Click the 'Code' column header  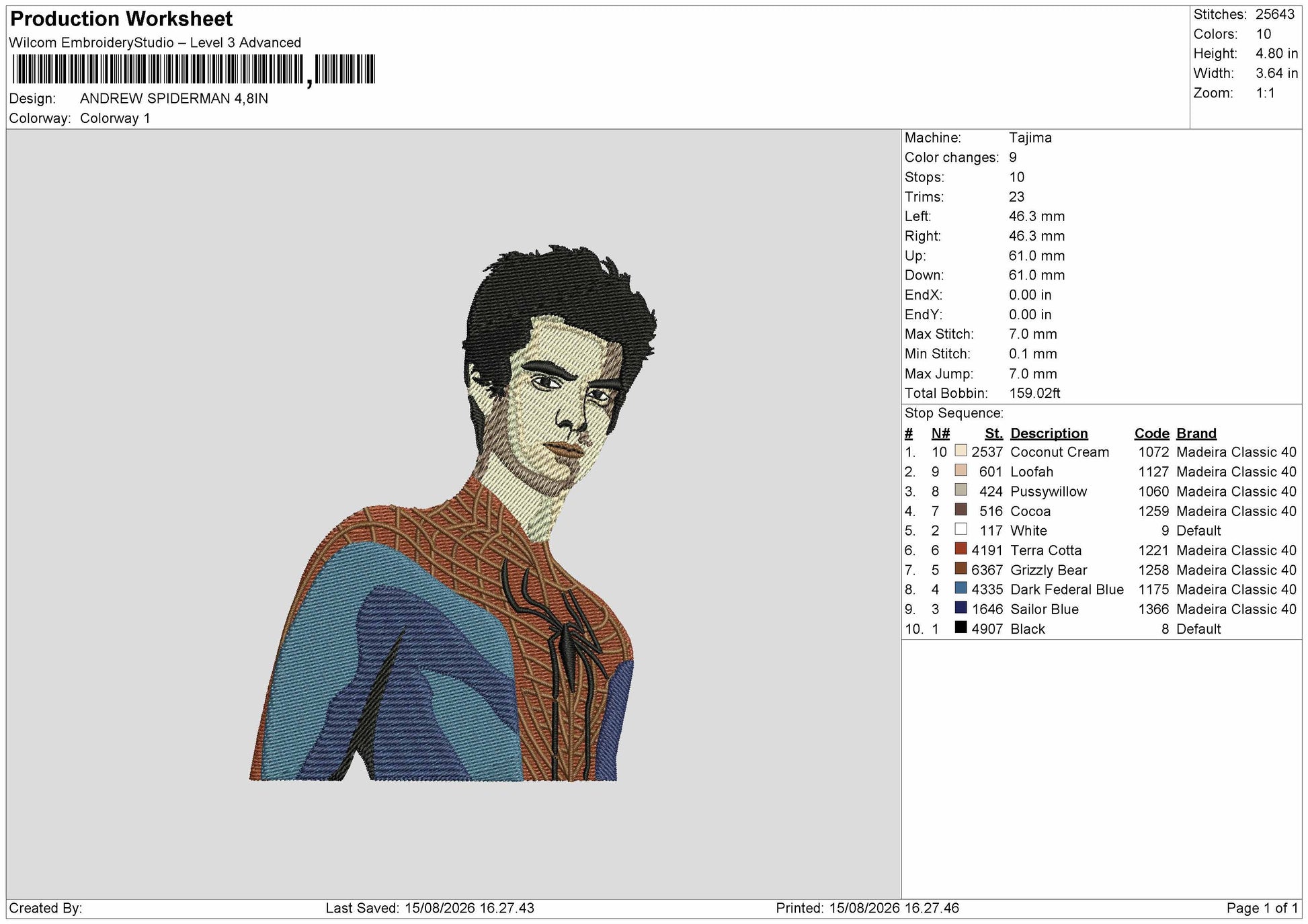[x=1152, y=433]
